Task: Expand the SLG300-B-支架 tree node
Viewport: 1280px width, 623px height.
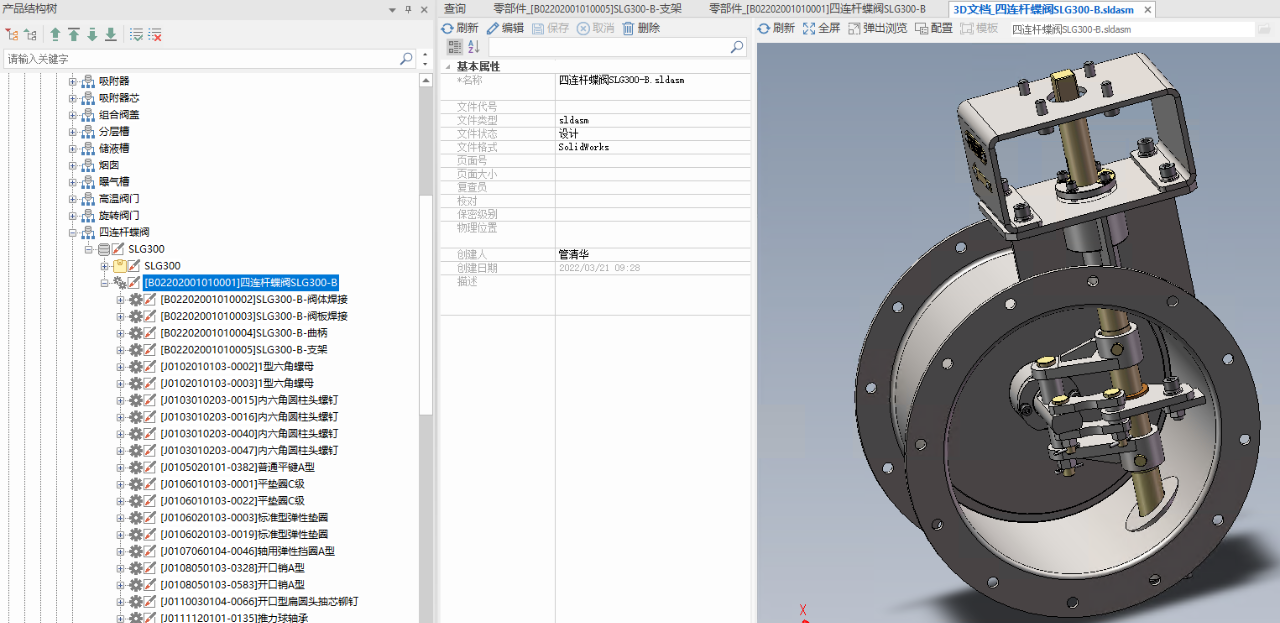Action: (x=121, y=350)
